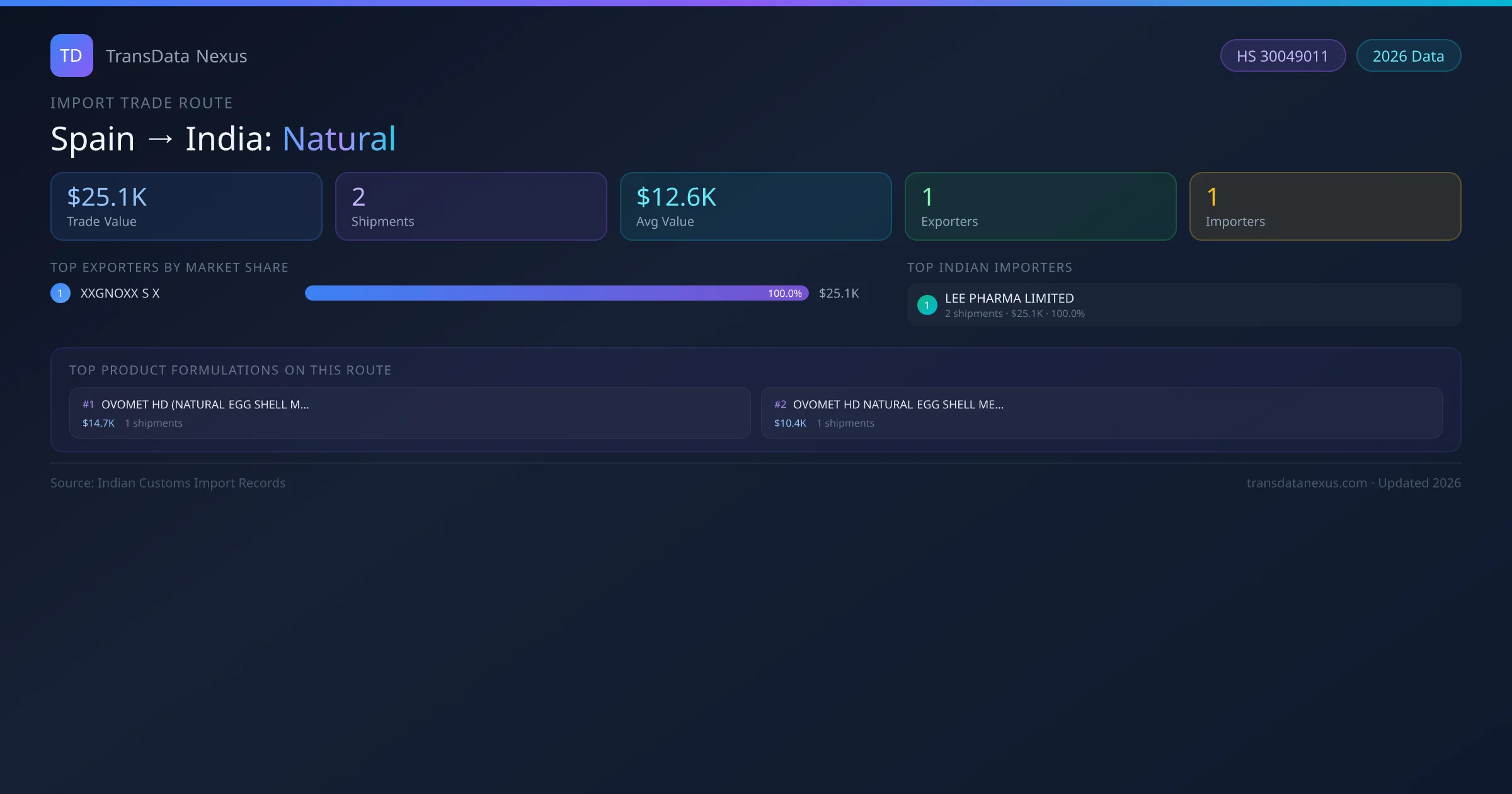The image size is (1512, 794).
Task: Select the $12.6K Avg Value card
Action: click(x=755, y=207)
